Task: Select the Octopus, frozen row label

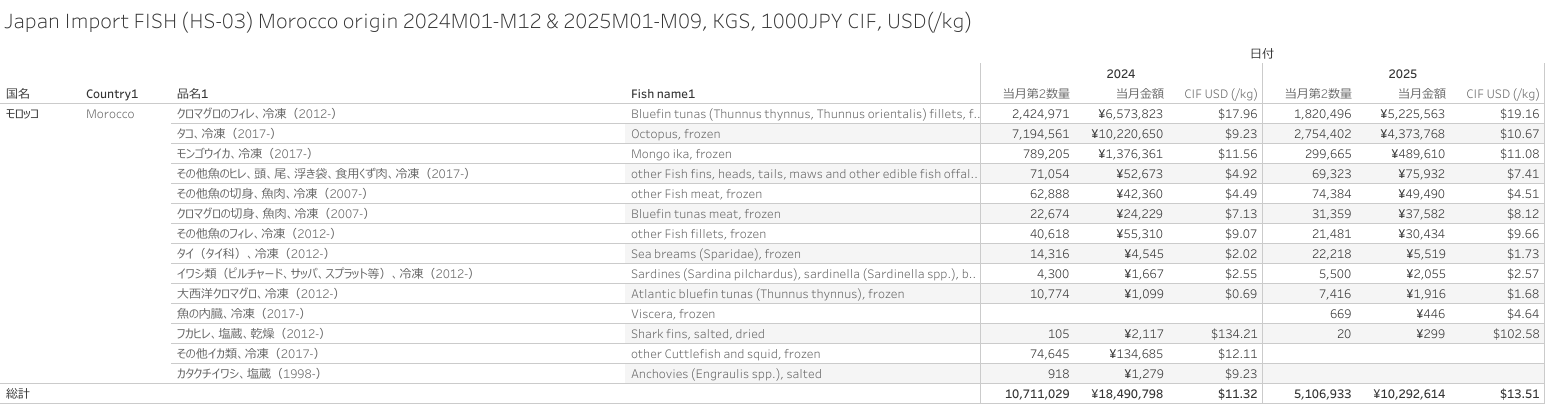Action: 675,134
